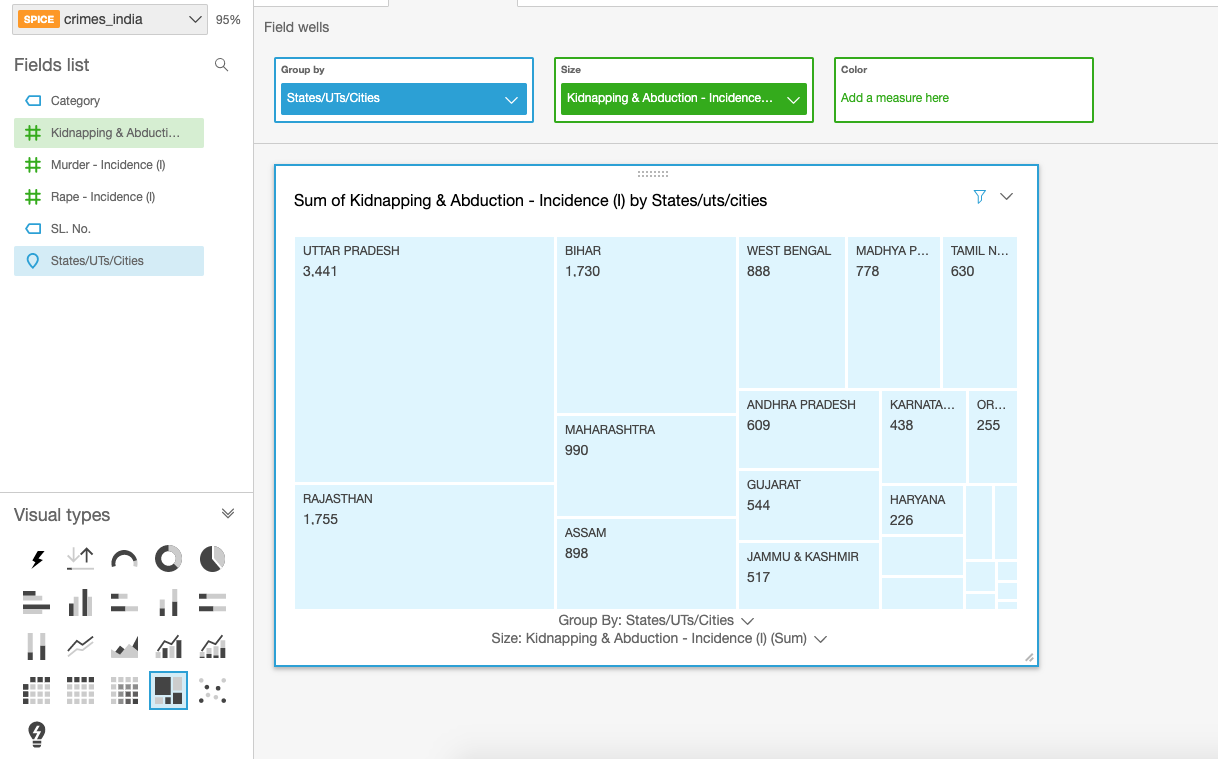Choose the KPI visual type icon
The height and width of the screenshot is (759, 1218).
(x=80, y=559)
